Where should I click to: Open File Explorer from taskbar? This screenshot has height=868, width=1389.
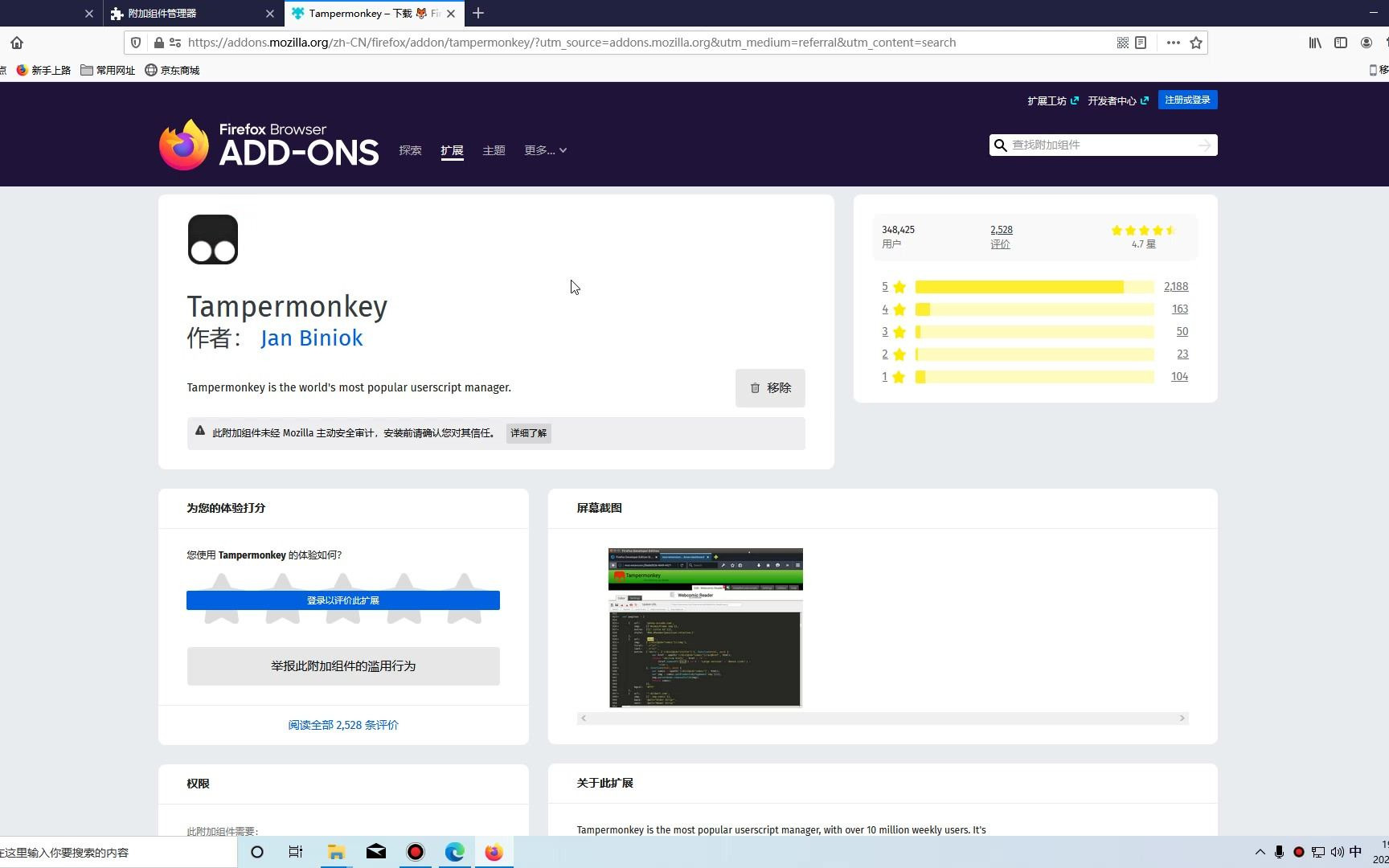click(x=336, y=852)
